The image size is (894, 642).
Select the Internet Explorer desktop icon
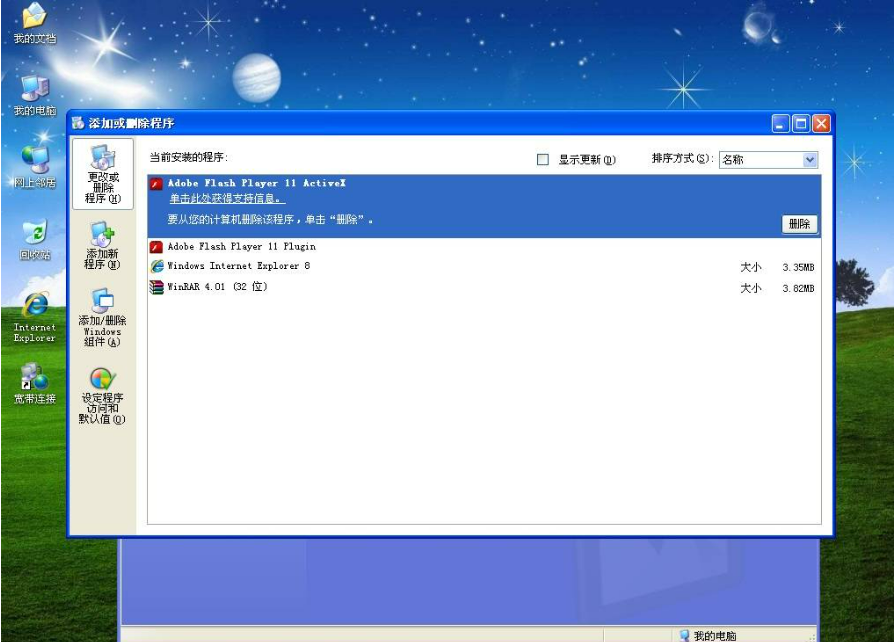pos(35,317)
